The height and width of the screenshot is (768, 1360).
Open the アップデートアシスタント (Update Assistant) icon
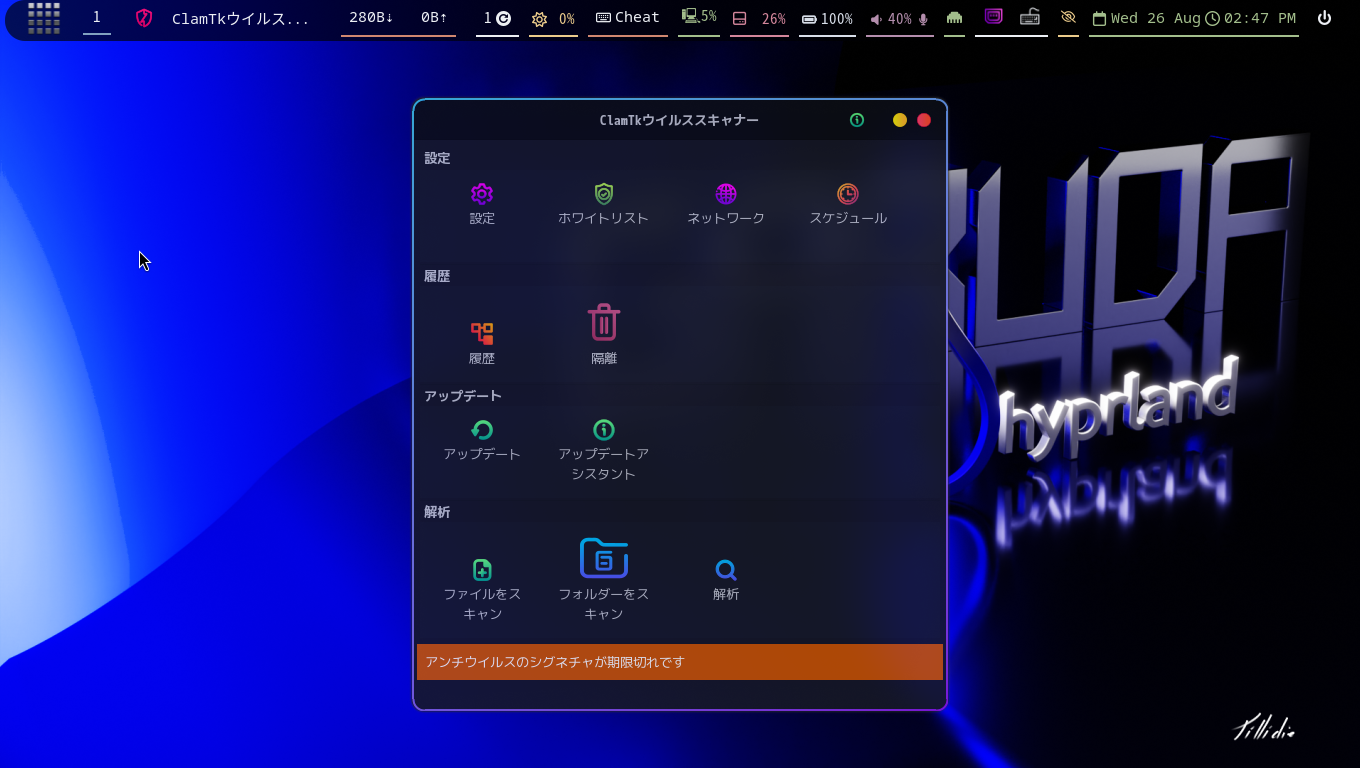[x=604, y=430]
